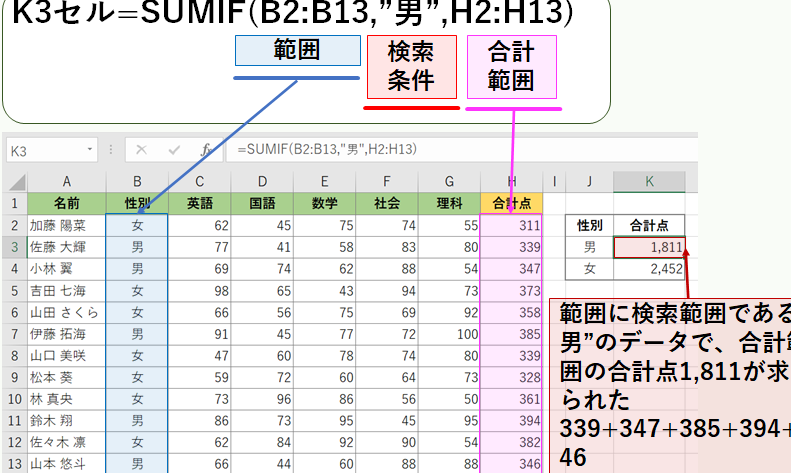
Task: Select cell K3 containing 1,811
Action: click(649, 247)
